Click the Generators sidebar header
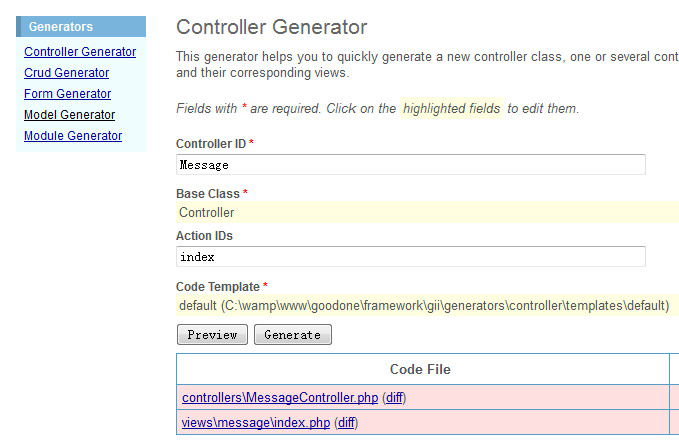 (x=81, y=26)
